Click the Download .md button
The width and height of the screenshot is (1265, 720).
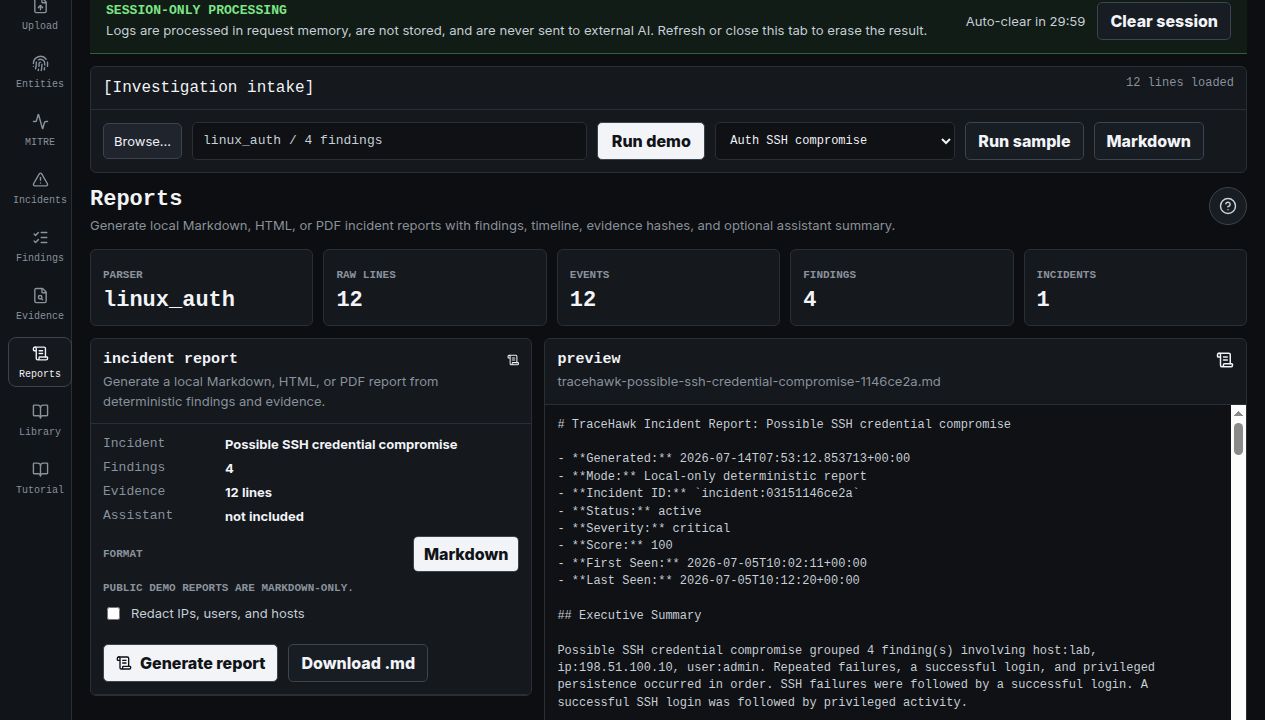[x=358, y=663]
